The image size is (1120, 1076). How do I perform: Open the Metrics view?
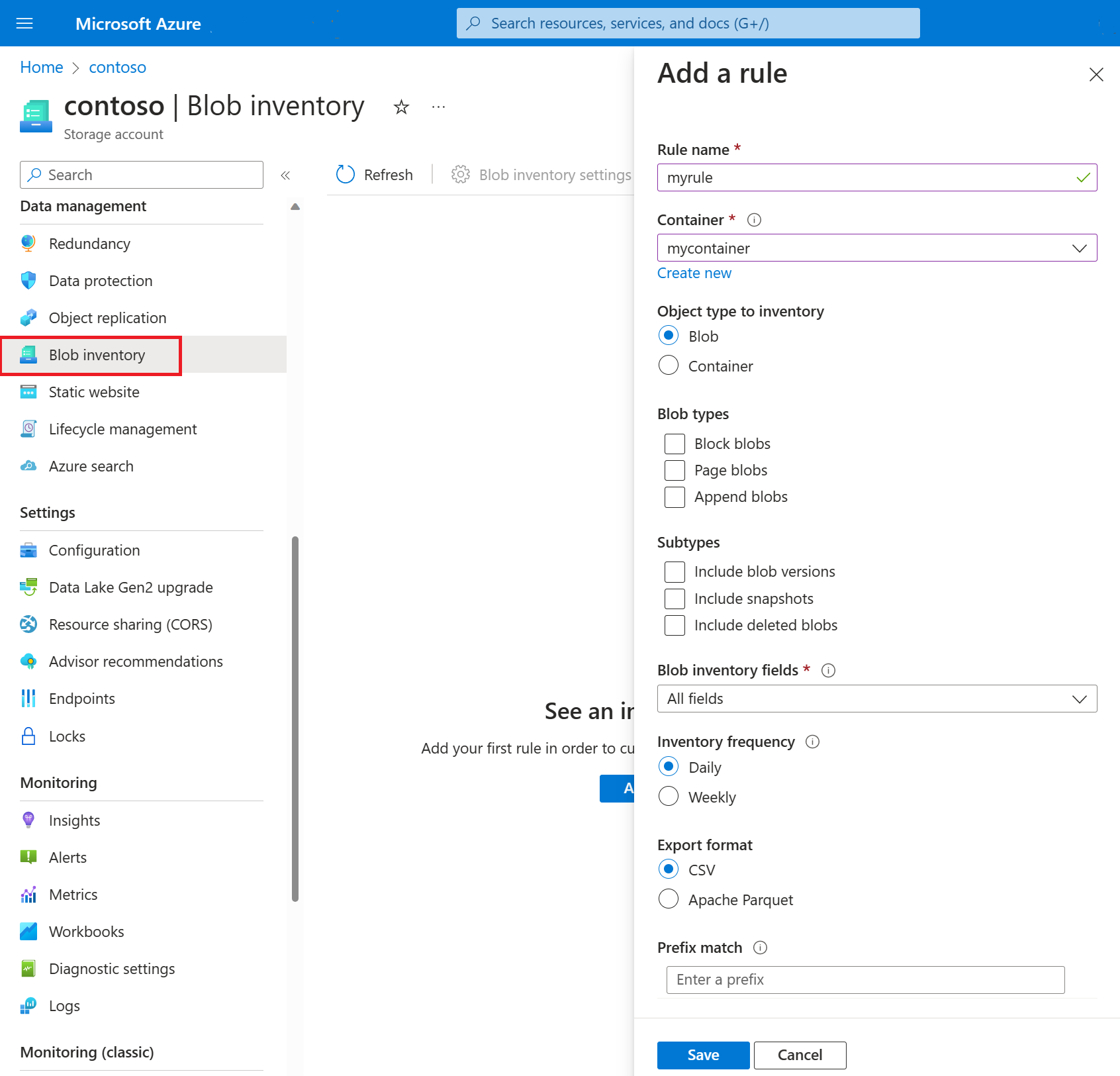point(73,894)
